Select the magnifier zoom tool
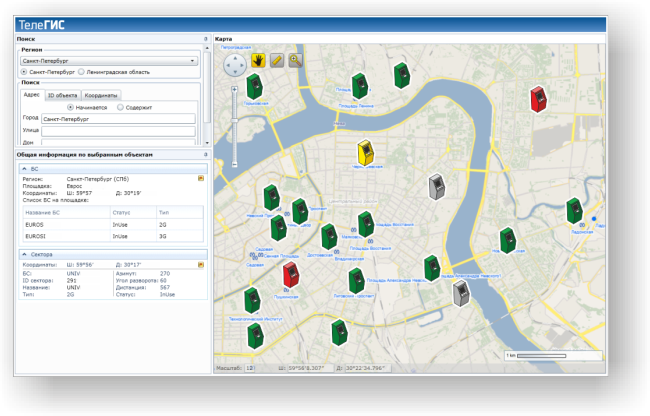This screenshot has height=416, width=650. tap(295, 61)
